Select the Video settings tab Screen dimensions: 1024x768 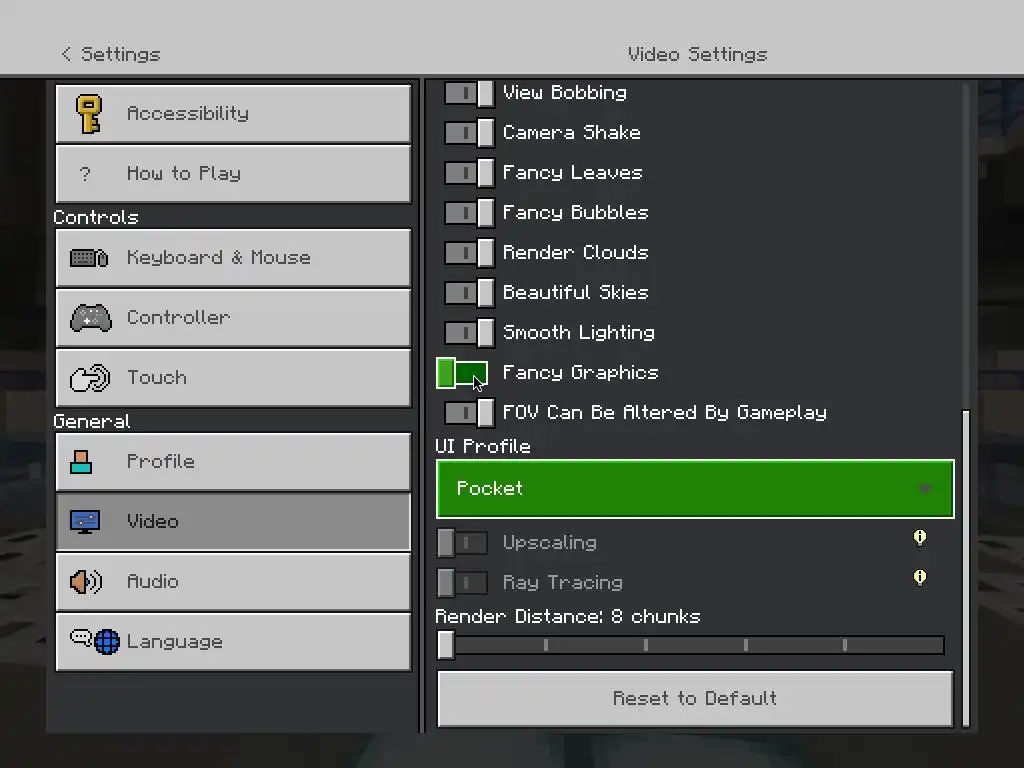tap(233, 522)
